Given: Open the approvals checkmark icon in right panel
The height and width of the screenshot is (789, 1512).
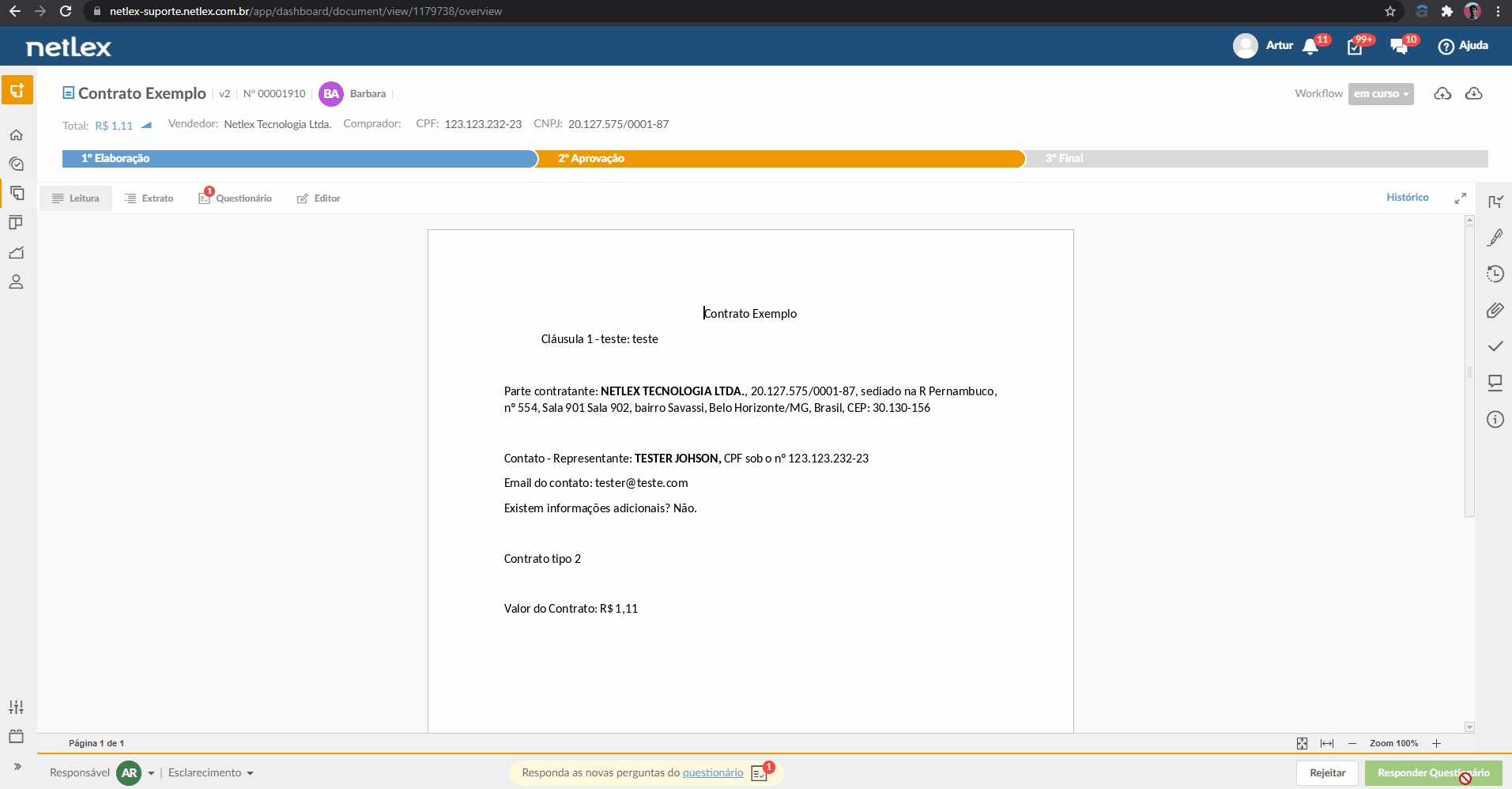Looking at the screenshot, I should coord(1495,346).
